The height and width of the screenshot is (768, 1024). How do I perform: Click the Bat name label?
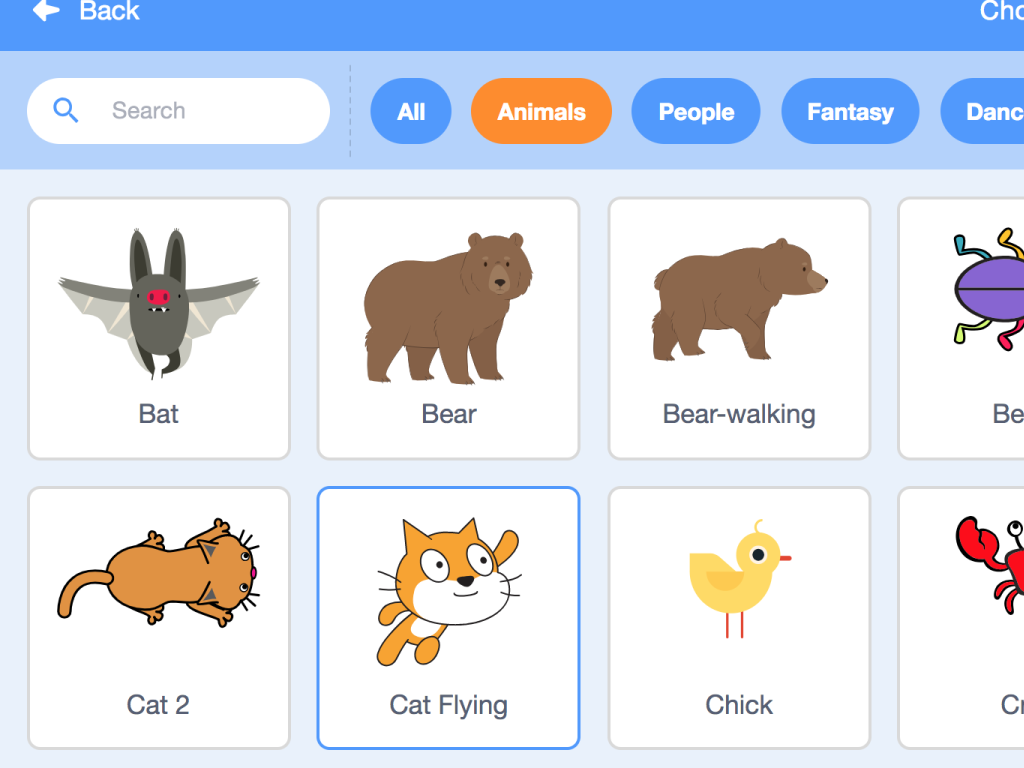pos(159,414)
